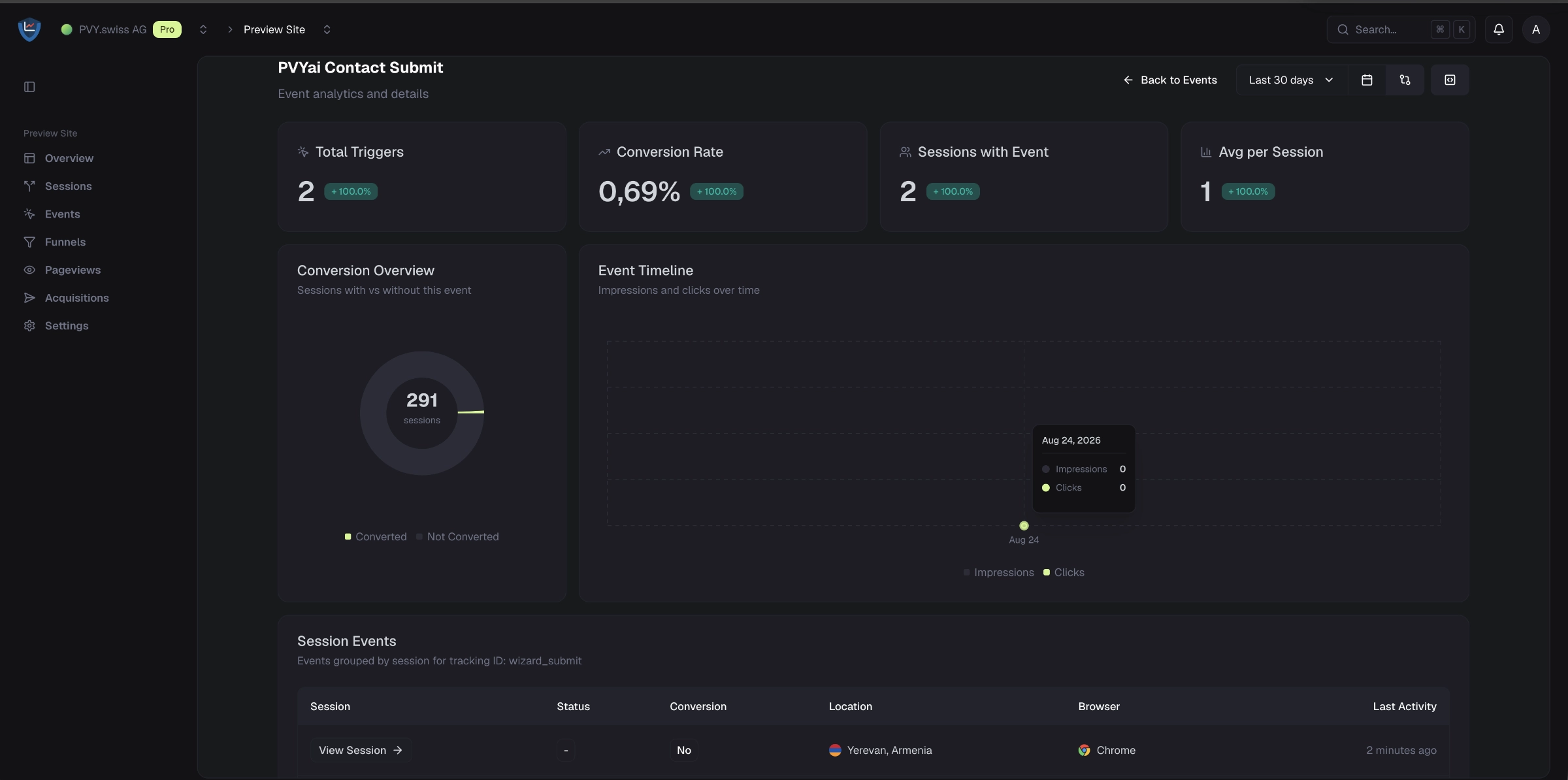Click the Conversion Rate +100.0% badge
Viewport: 1568px width, 780px height.
point(717,191)
